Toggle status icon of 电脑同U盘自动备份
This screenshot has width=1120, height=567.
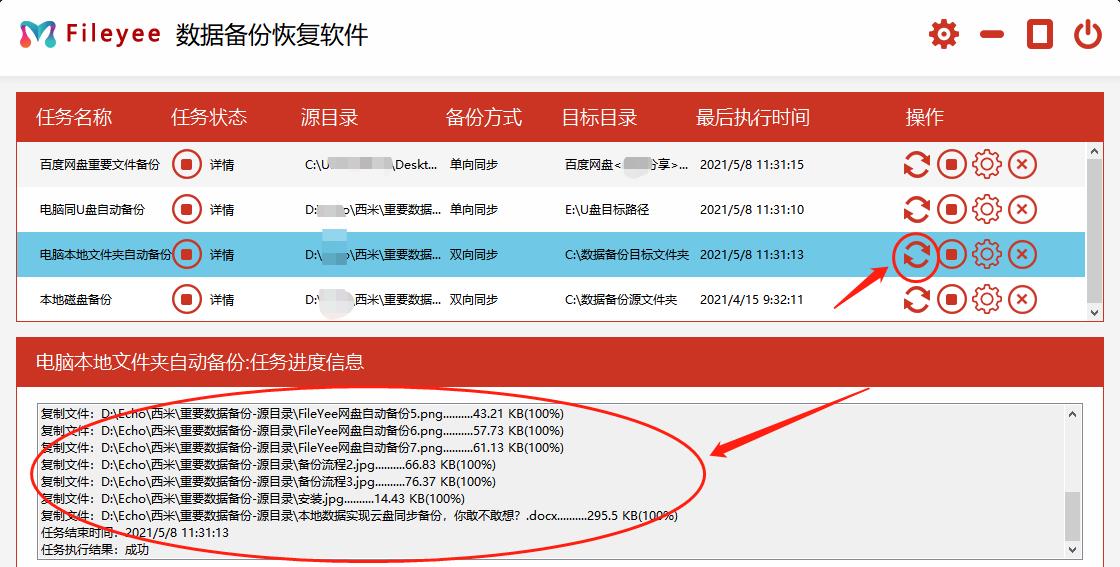pos(186,209)
